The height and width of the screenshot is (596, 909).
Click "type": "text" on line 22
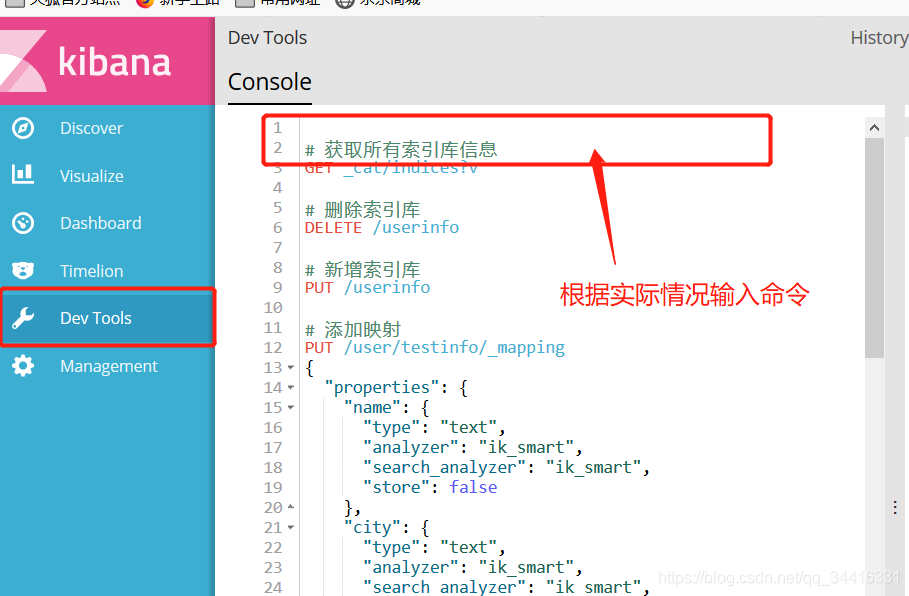coord(434,548)
